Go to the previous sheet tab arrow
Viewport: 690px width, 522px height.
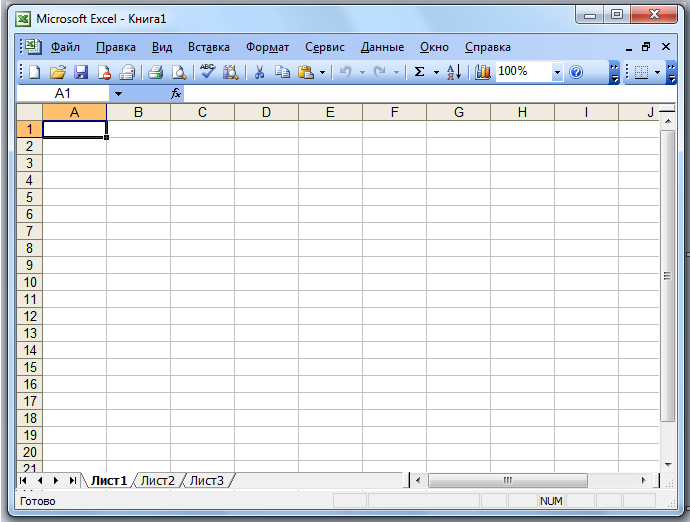[x=40, y=480]
